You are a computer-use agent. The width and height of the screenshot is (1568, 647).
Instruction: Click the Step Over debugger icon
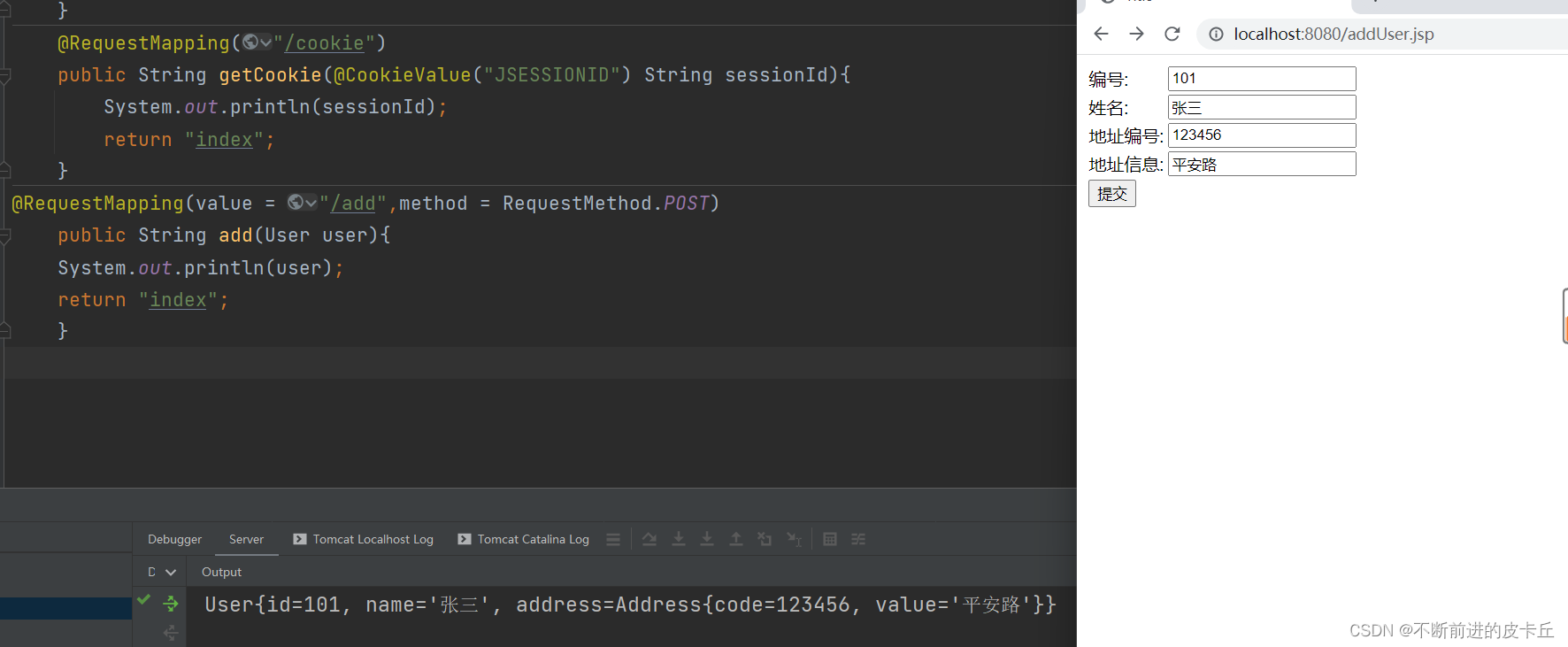coord(649,539)
